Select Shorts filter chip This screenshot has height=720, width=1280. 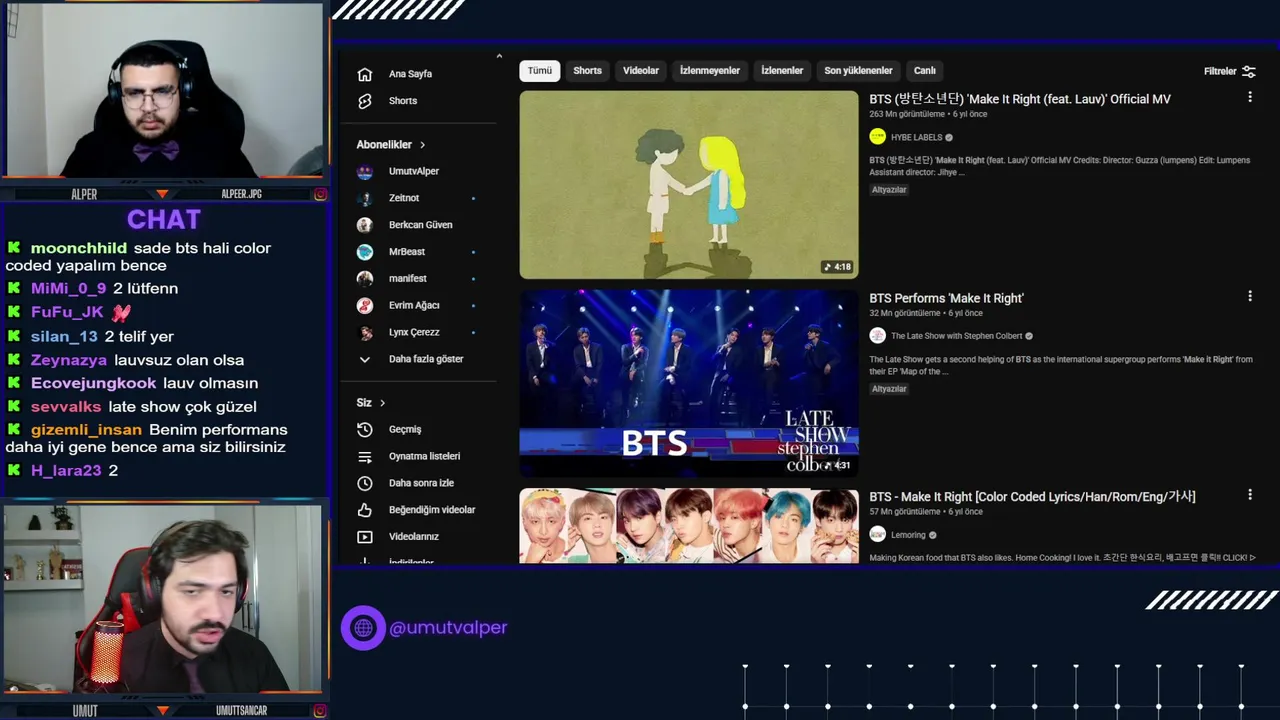point(588,71)
